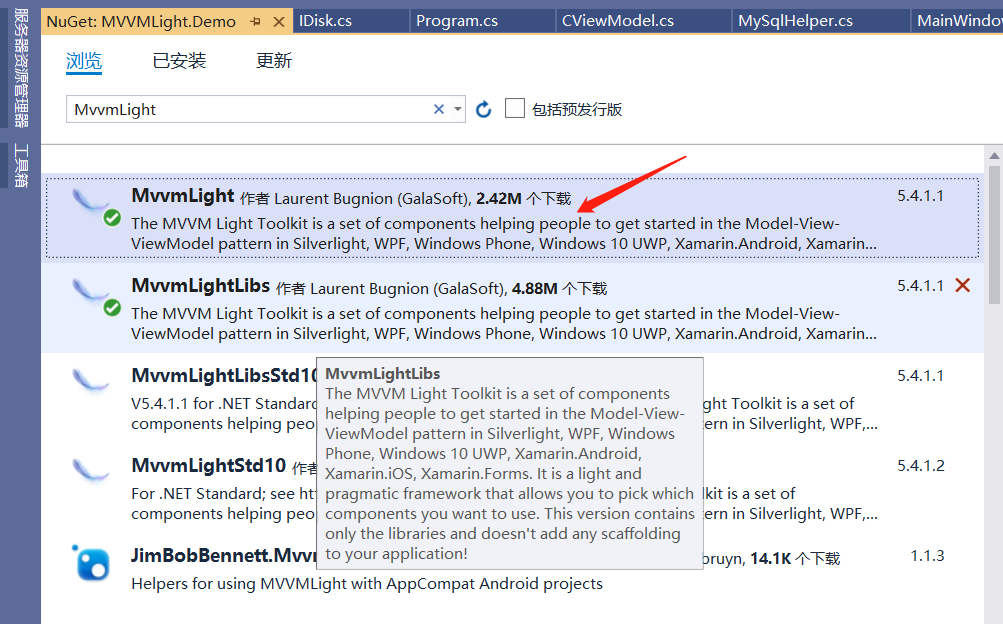Screen dimensions: 1003x624
Task: Click the MvvmLightLibs package title
Action: [199, 285]
